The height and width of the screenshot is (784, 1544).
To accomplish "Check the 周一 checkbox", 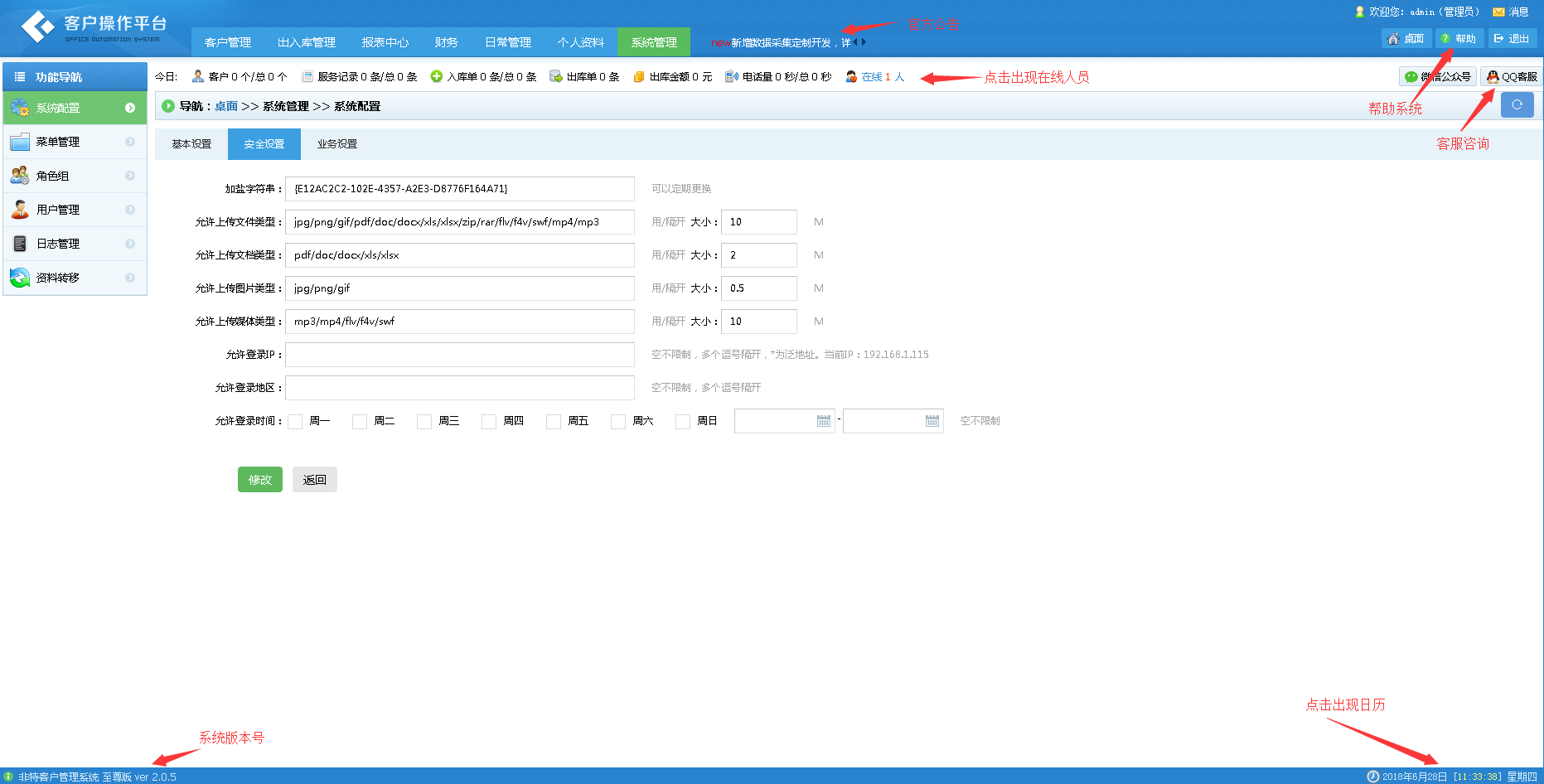I will click(x=295, y=421).
